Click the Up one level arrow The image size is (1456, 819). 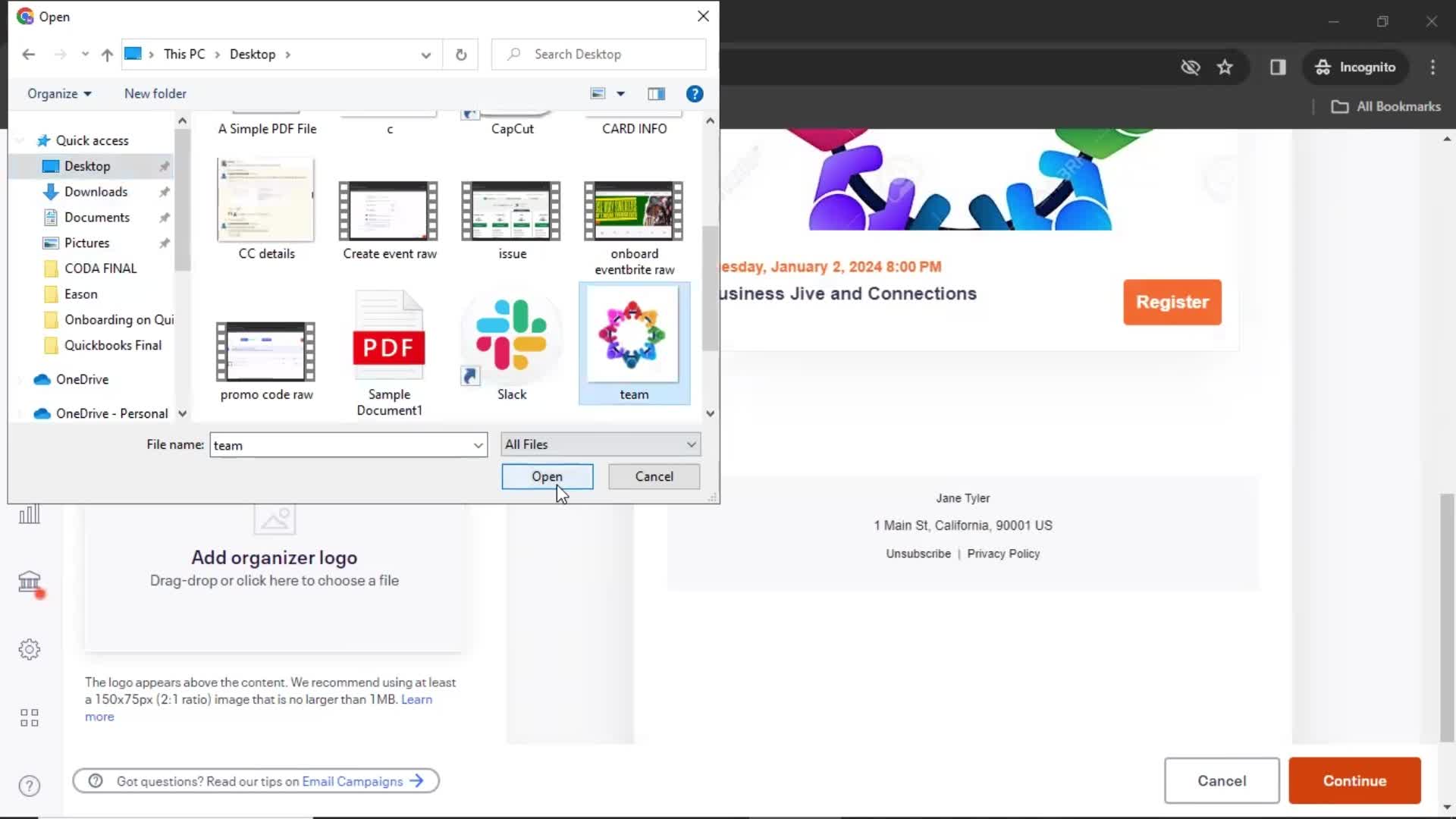click(x=107, y=55)
